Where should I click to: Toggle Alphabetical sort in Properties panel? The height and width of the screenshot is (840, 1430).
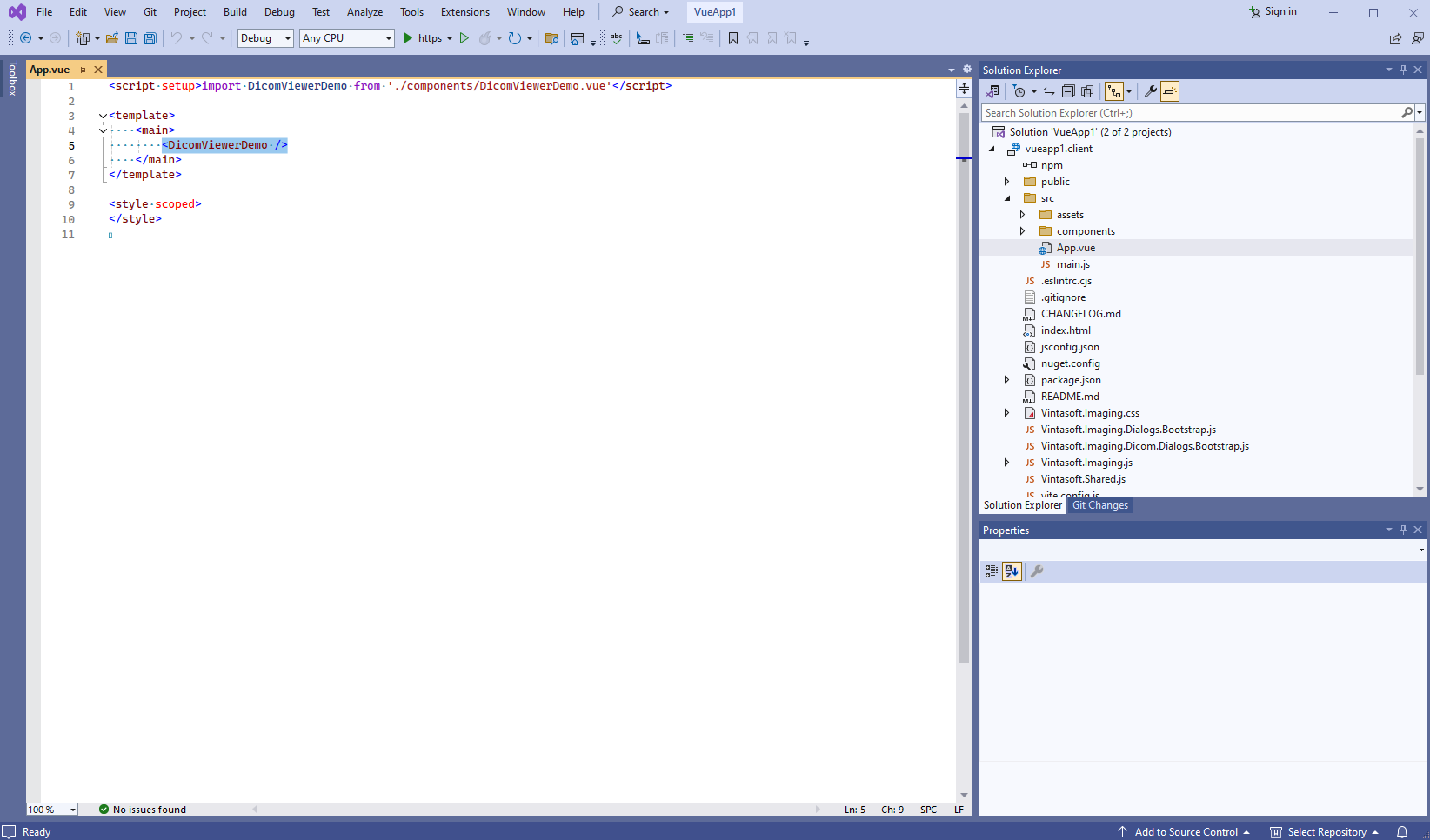(1012, 571)
